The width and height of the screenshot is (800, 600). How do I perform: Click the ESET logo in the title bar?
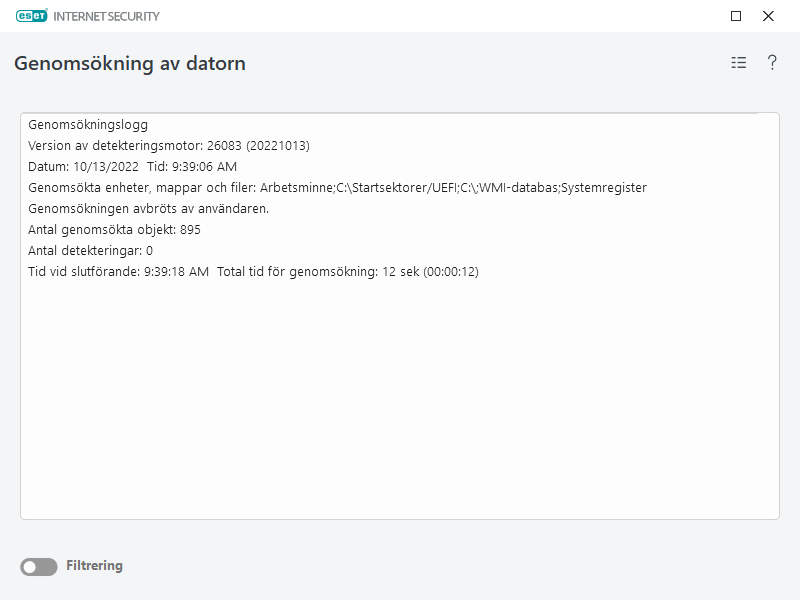point(30,16)
